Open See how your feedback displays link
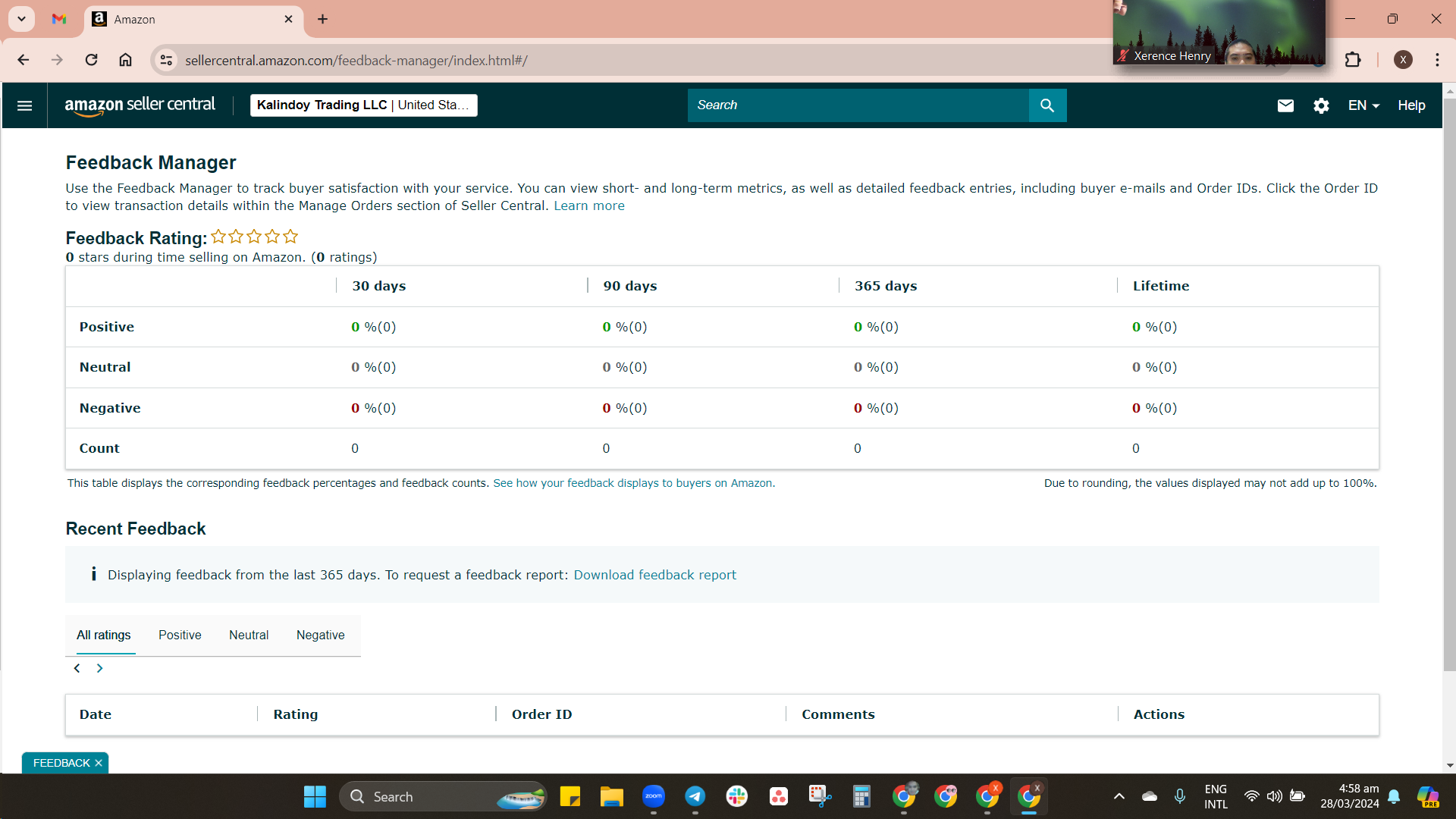 (634, 483)
